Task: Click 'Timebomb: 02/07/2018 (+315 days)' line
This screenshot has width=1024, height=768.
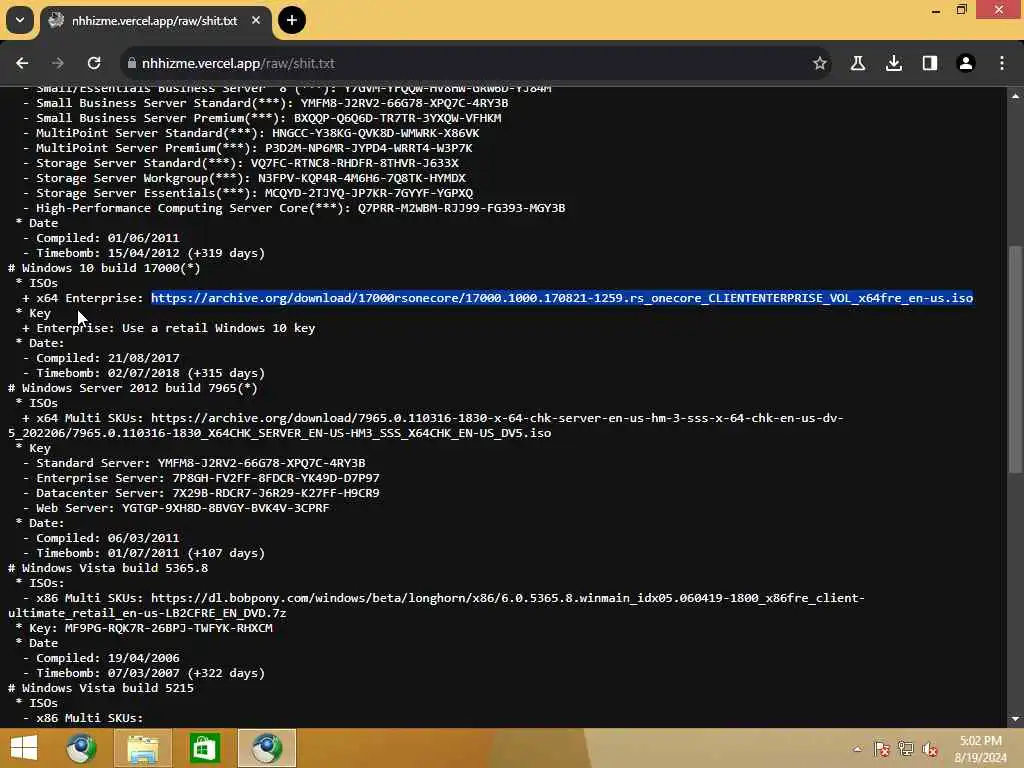Action: click(x=144, y=373)
